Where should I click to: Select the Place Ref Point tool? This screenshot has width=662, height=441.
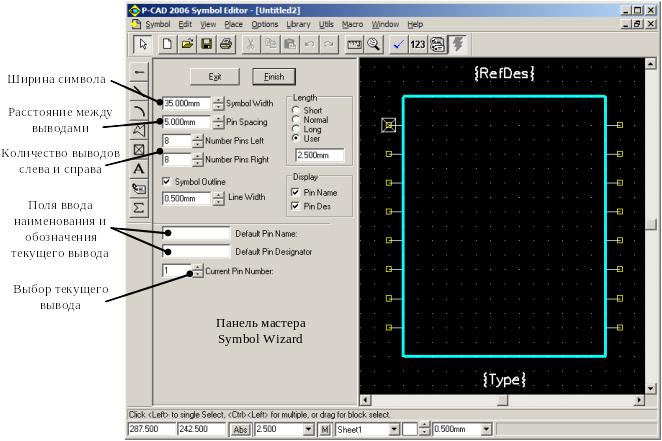[x=139, y=150]
